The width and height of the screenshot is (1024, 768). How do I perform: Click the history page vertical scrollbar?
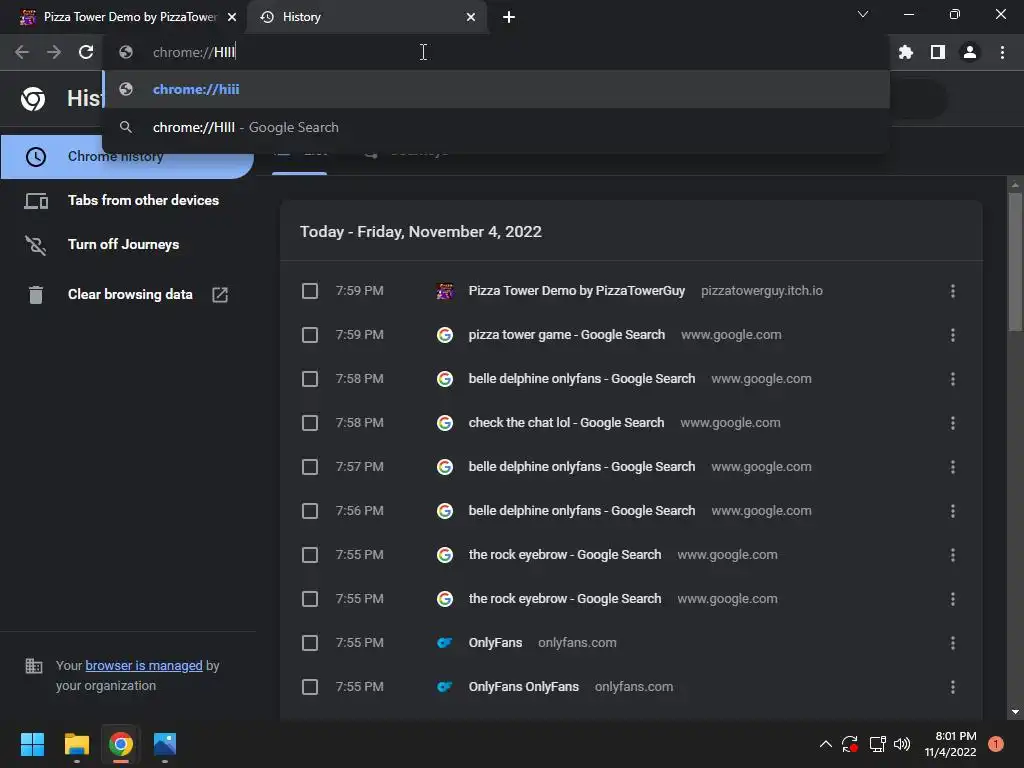pos(1015,262)
